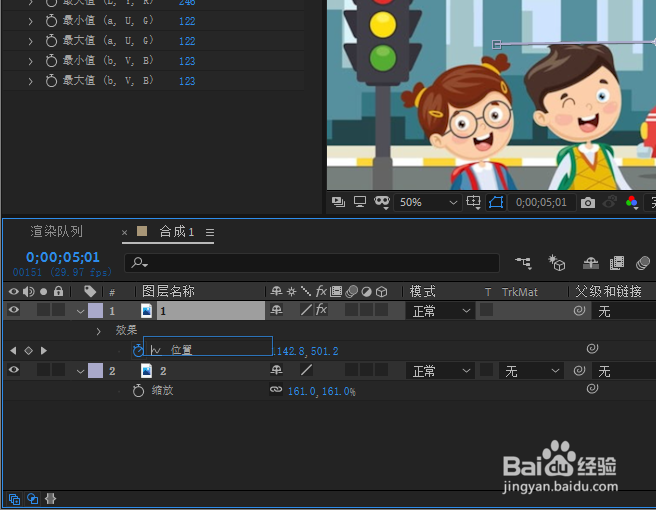Viewport: 656px width, 510px height.
Task: Open TrkMat dropdown for layer 2
Action: 530,371
